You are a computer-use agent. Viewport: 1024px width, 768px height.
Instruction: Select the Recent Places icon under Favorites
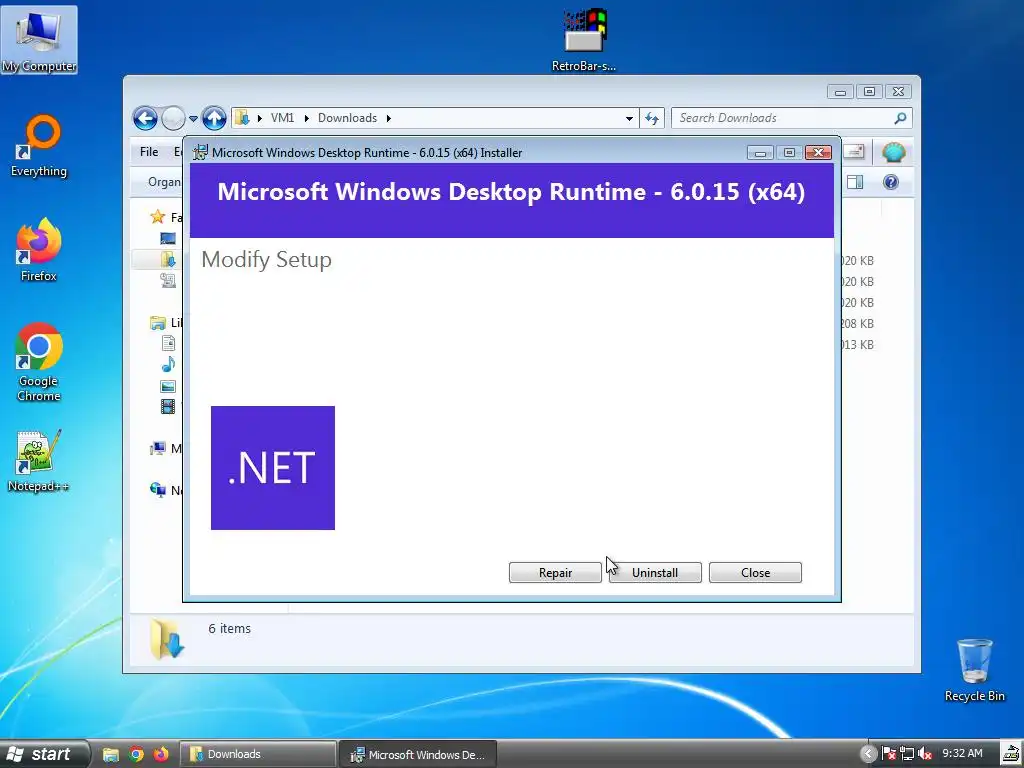click(168, 280)
